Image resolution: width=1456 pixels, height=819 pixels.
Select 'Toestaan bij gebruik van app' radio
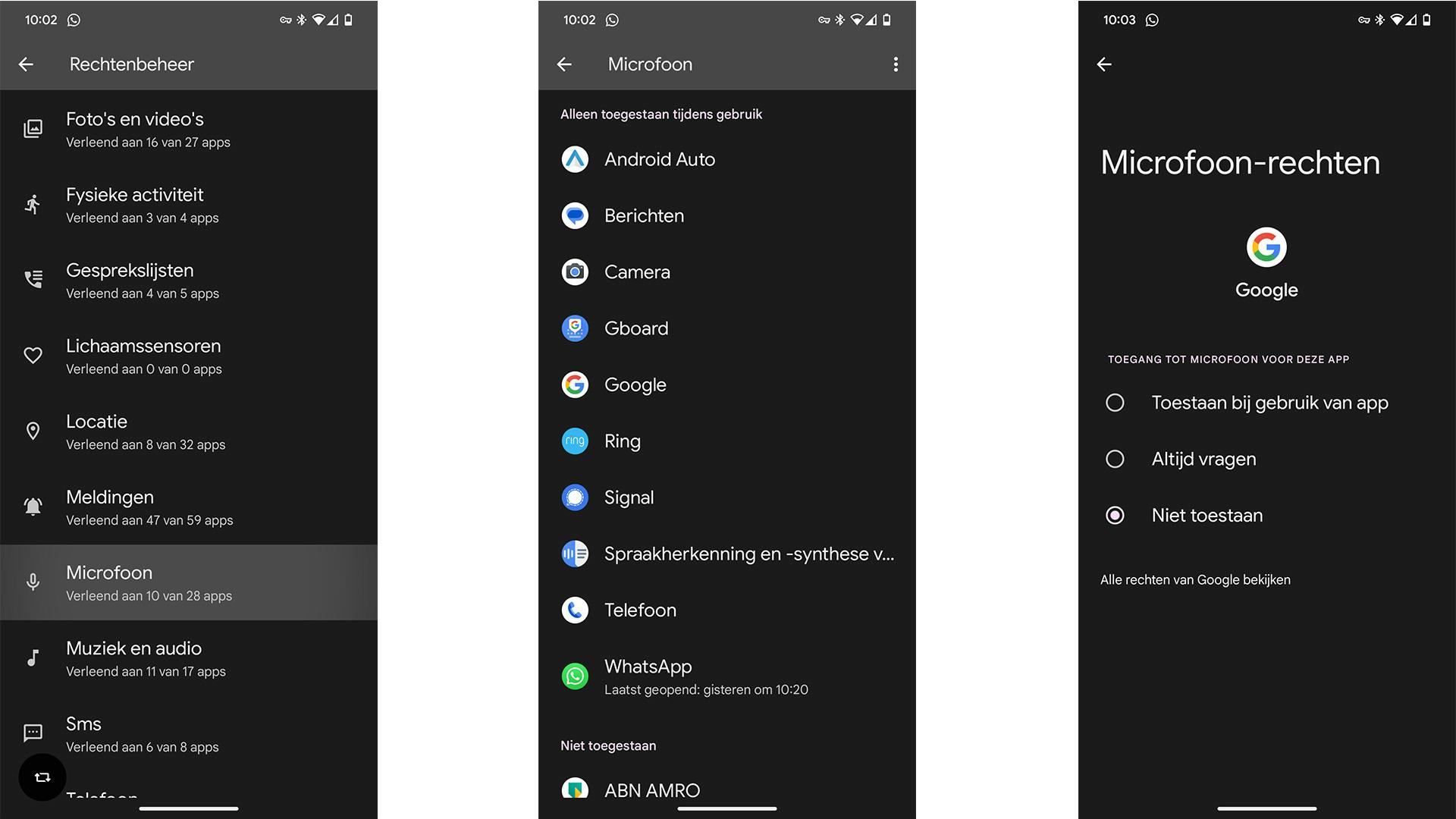click(1115, 403)
